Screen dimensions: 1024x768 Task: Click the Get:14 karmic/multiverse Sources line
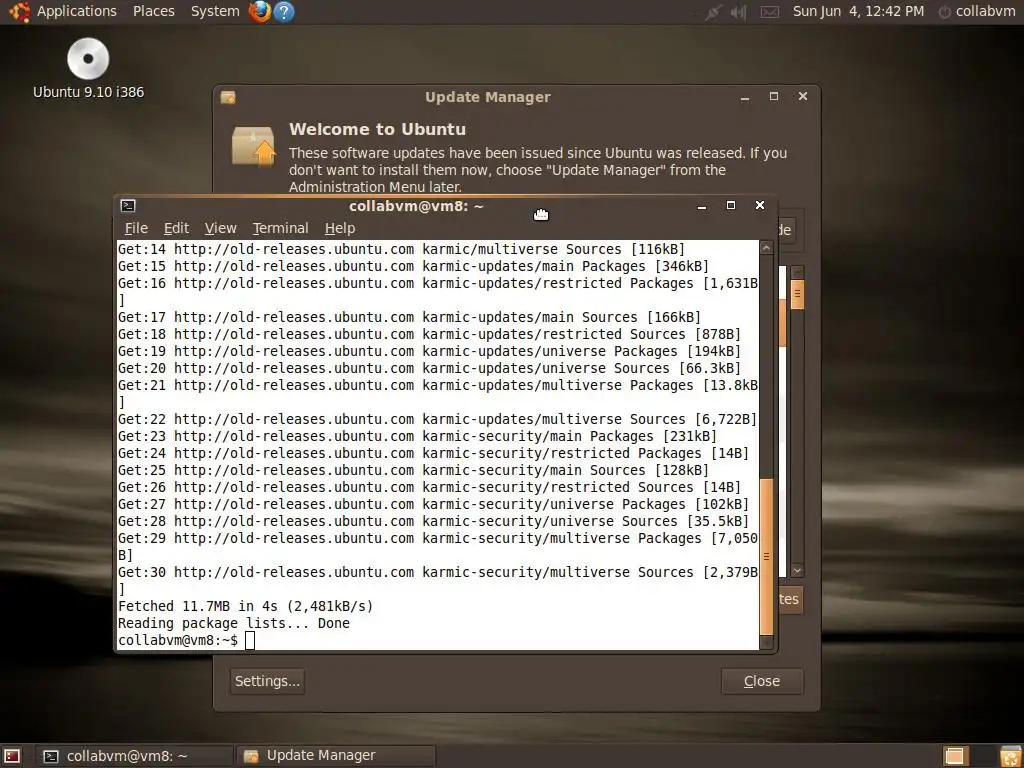point(402,249)
